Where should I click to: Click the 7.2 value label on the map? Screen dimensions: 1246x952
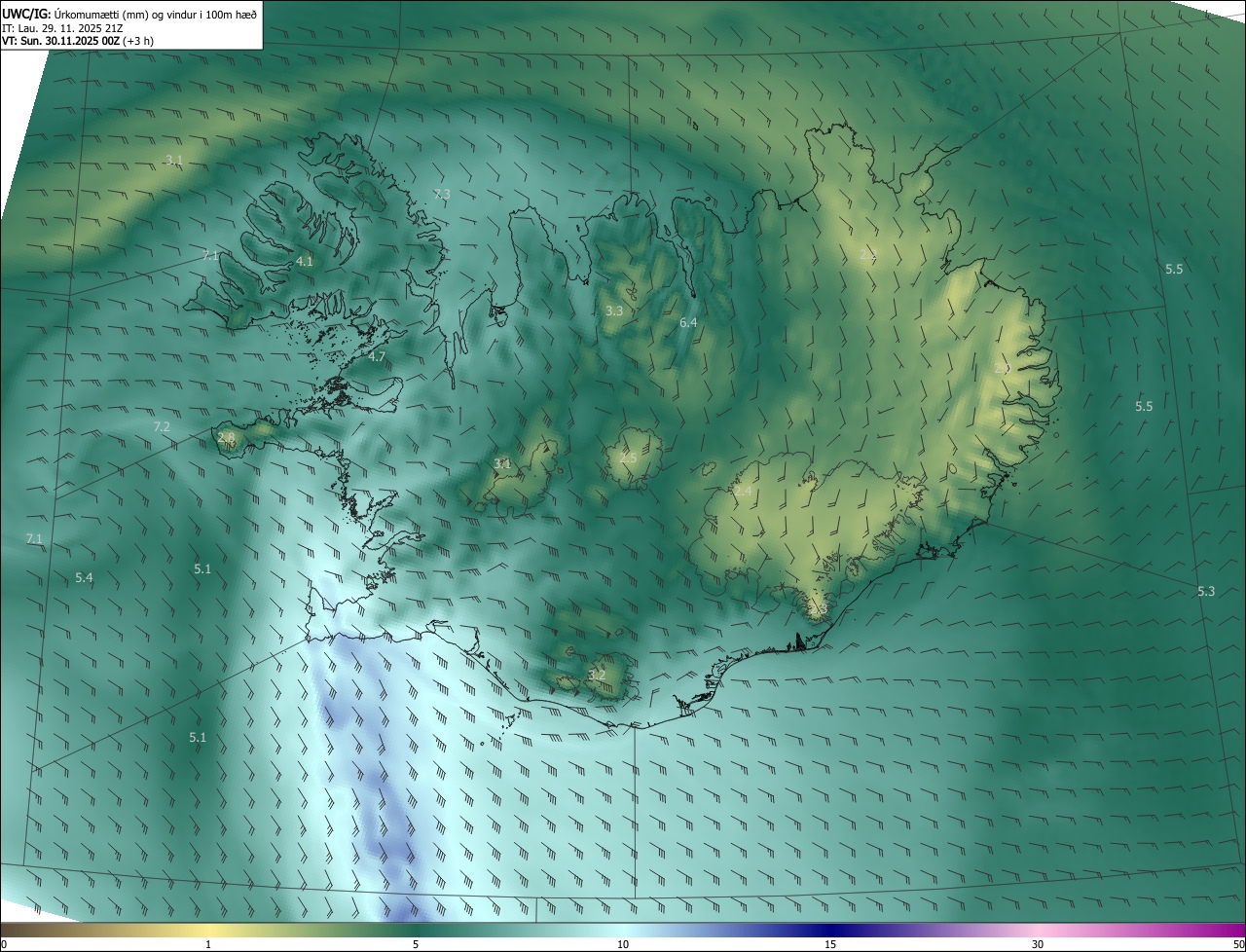162,427
